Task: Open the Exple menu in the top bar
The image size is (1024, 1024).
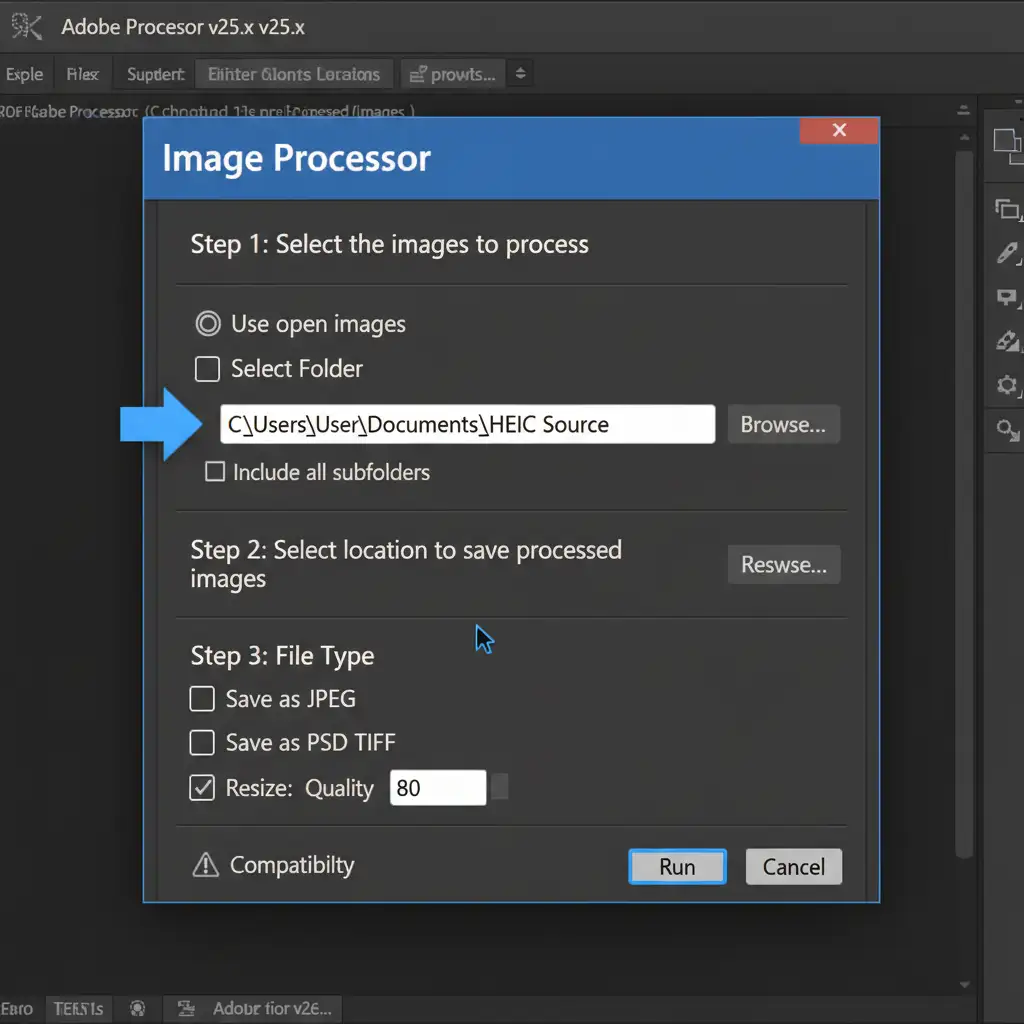Action: [x=24, y=74]
